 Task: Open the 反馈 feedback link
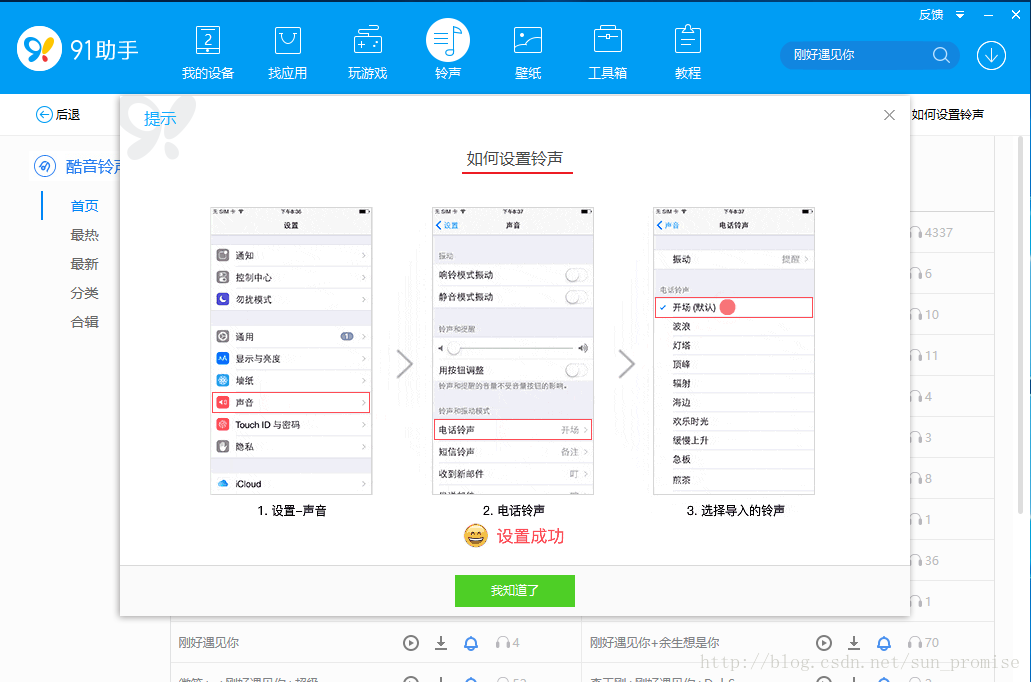click(931, 14)
